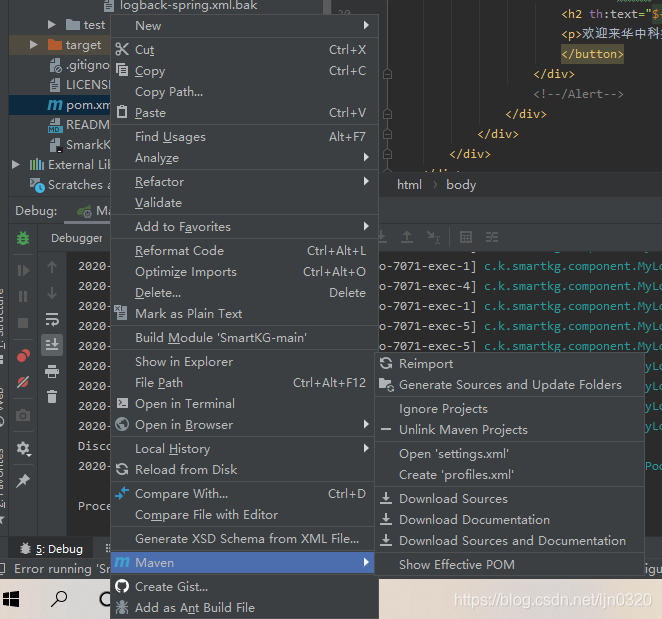The image size is (662, 619).
Task: Expand the External Libraries node
Action: click(x=15, y=165)
